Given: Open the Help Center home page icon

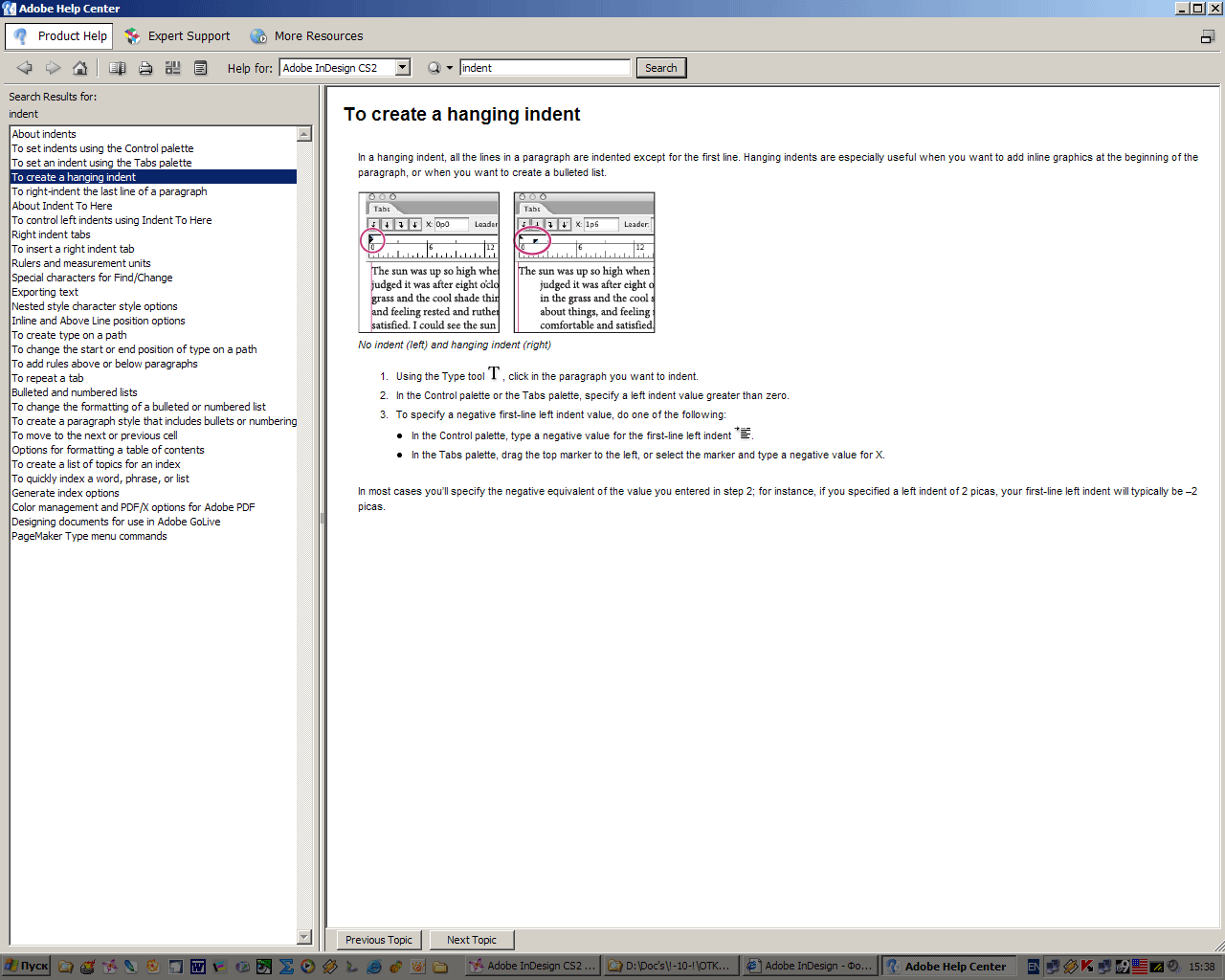Looking at the screenshot, I should (80, 68).
